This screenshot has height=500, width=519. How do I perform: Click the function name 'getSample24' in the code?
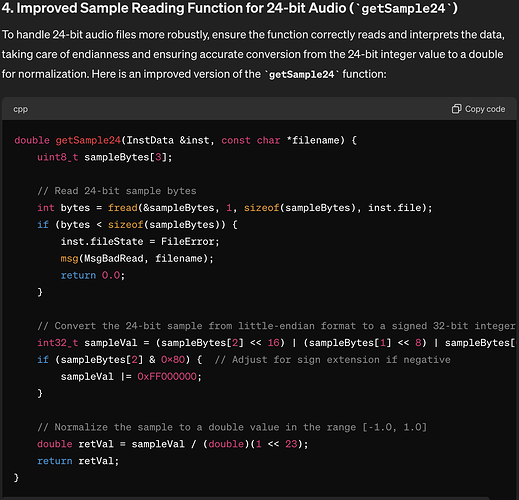point(88,140)
